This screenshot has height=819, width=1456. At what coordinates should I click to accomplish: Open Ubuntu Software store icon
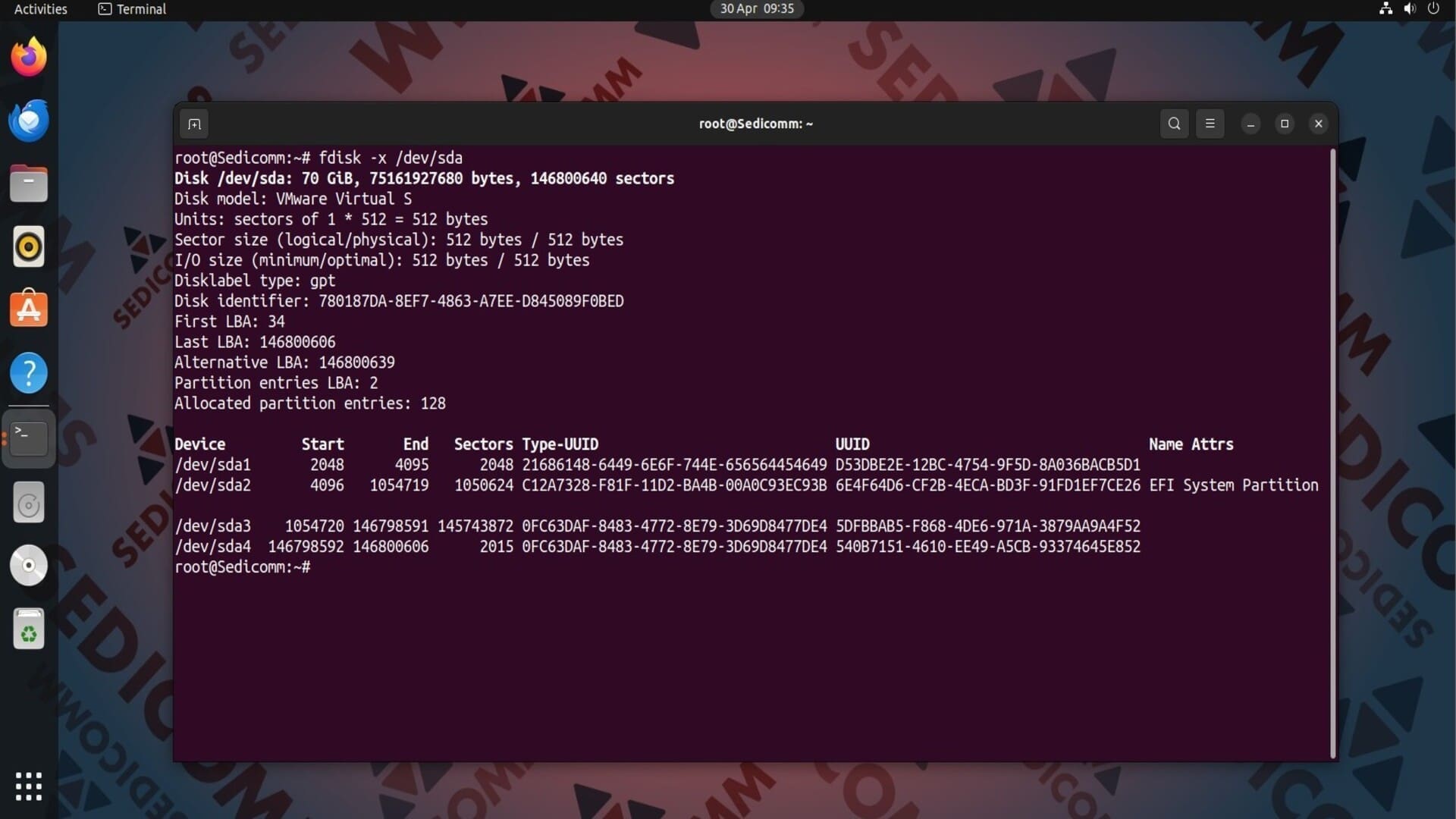[x=29, y=309]
